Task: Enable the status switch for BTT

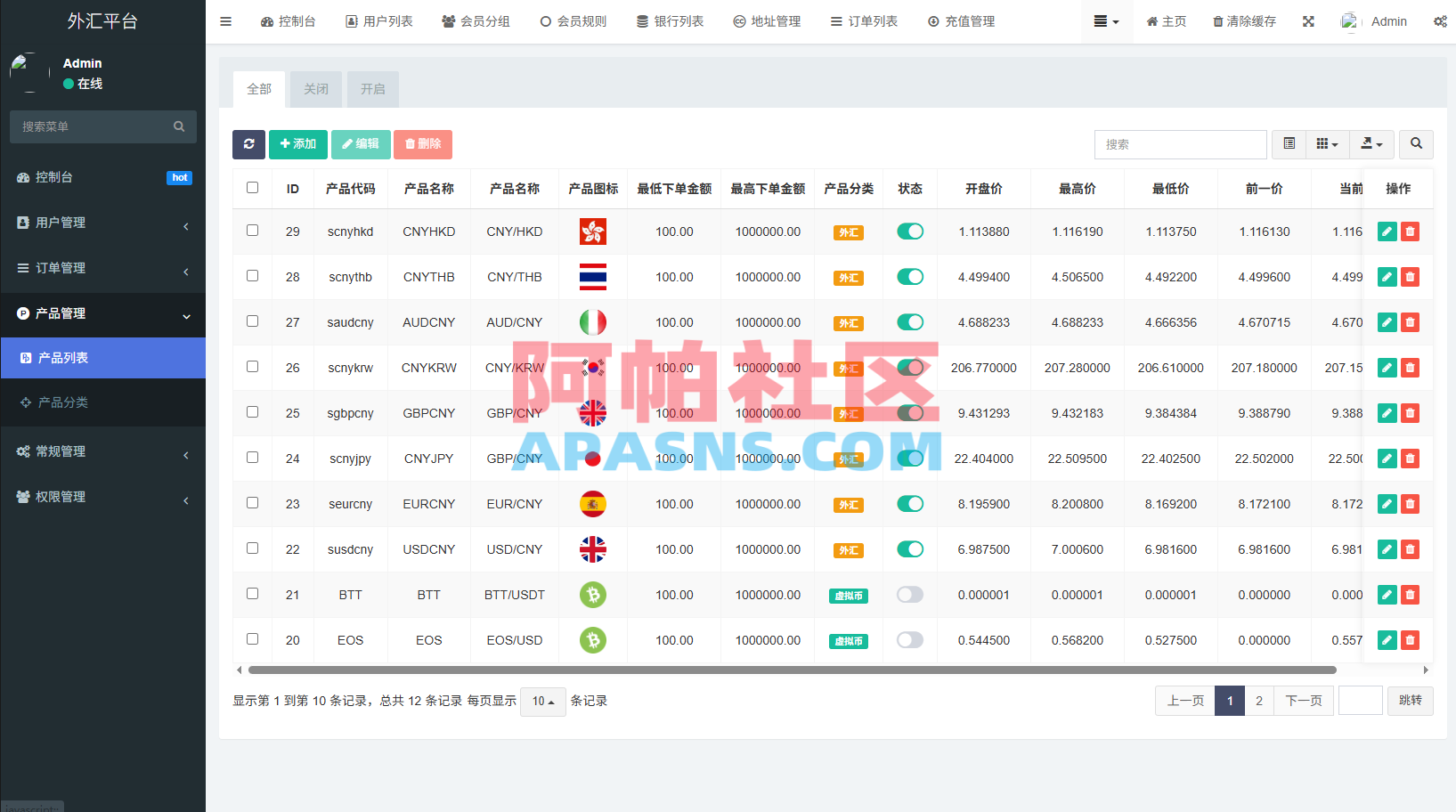Action: click(910, 595)
